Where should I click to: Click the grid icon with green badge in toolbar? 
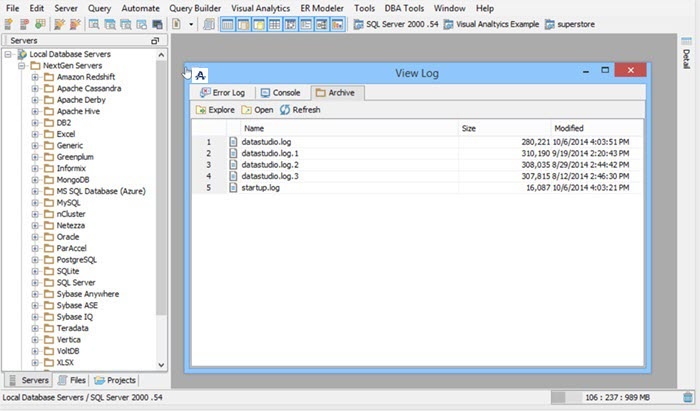(40, 24)
